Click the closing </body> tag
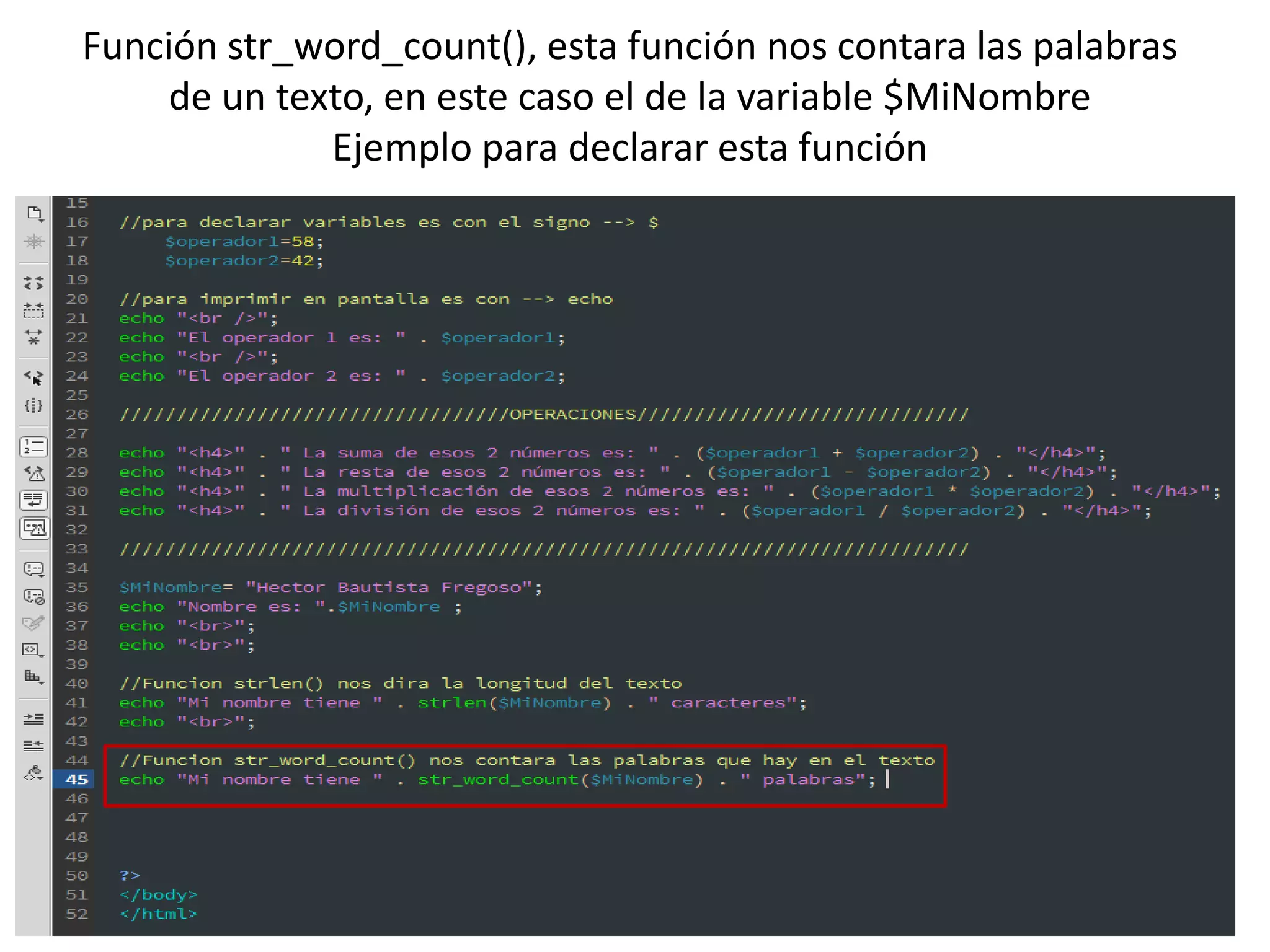 pos(158,895)
